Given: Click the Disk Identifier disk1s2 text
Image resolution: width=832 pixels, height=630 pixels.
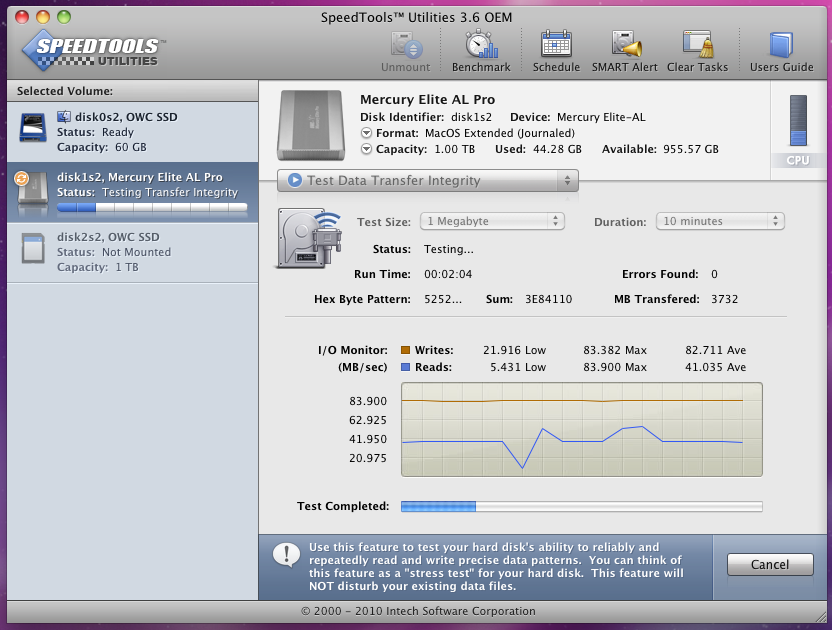Looking at the screenshot, I should [426, 117].
